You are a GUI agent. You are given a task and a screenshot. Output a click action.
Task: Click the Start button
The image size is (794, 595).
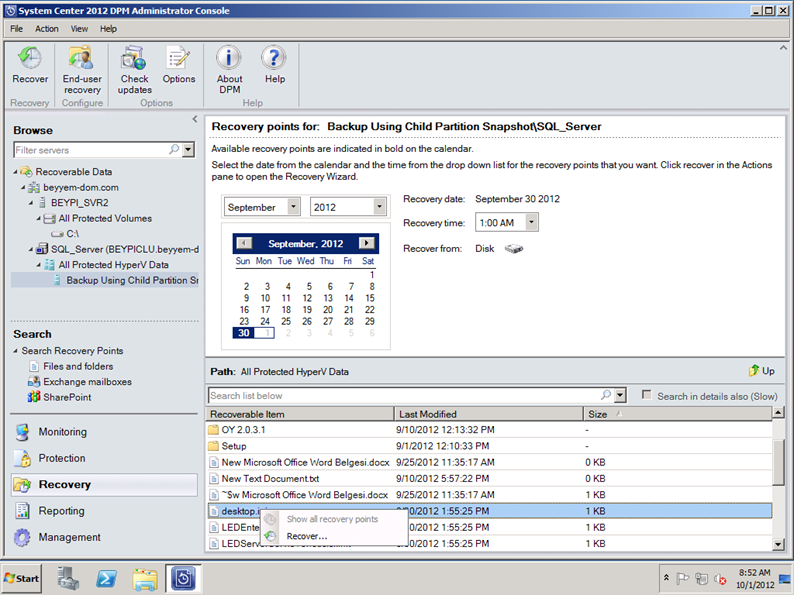point(22,578)
